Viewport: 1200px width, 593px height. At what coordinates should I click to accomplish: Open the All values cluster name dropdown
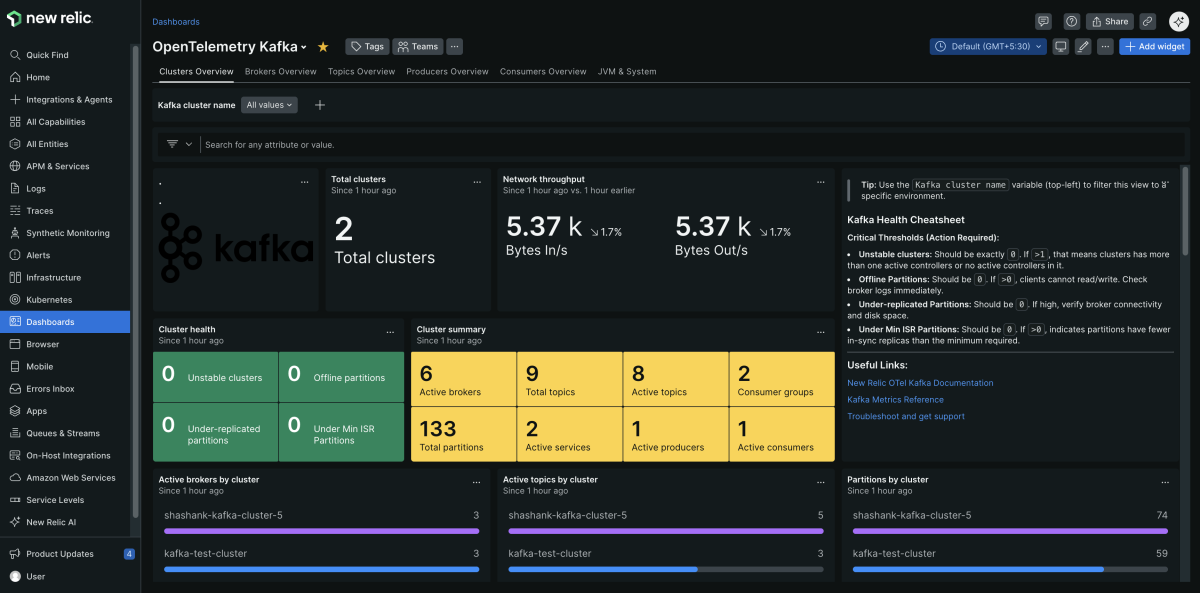(270, 105)
